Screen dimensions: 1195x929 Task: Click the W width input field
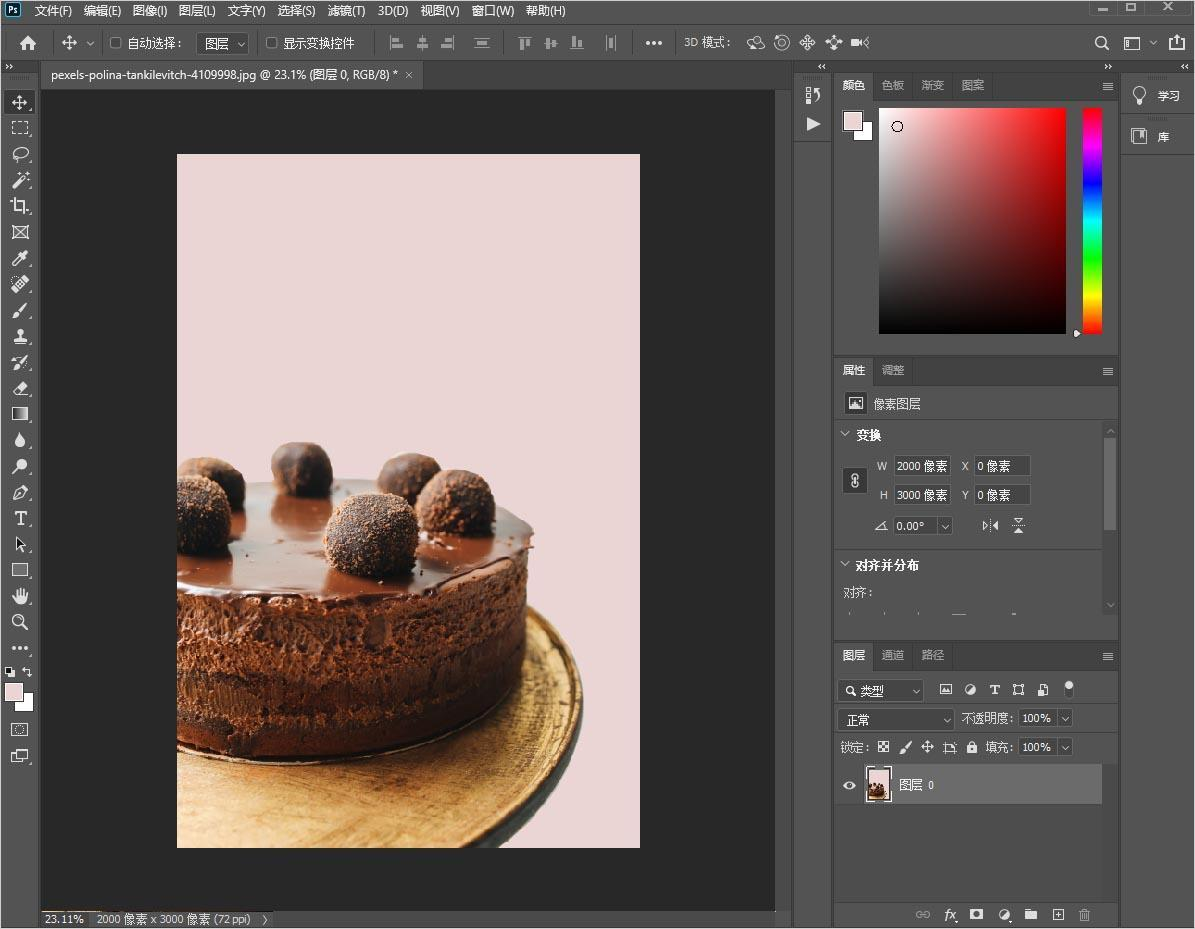(x=921, y=466)
